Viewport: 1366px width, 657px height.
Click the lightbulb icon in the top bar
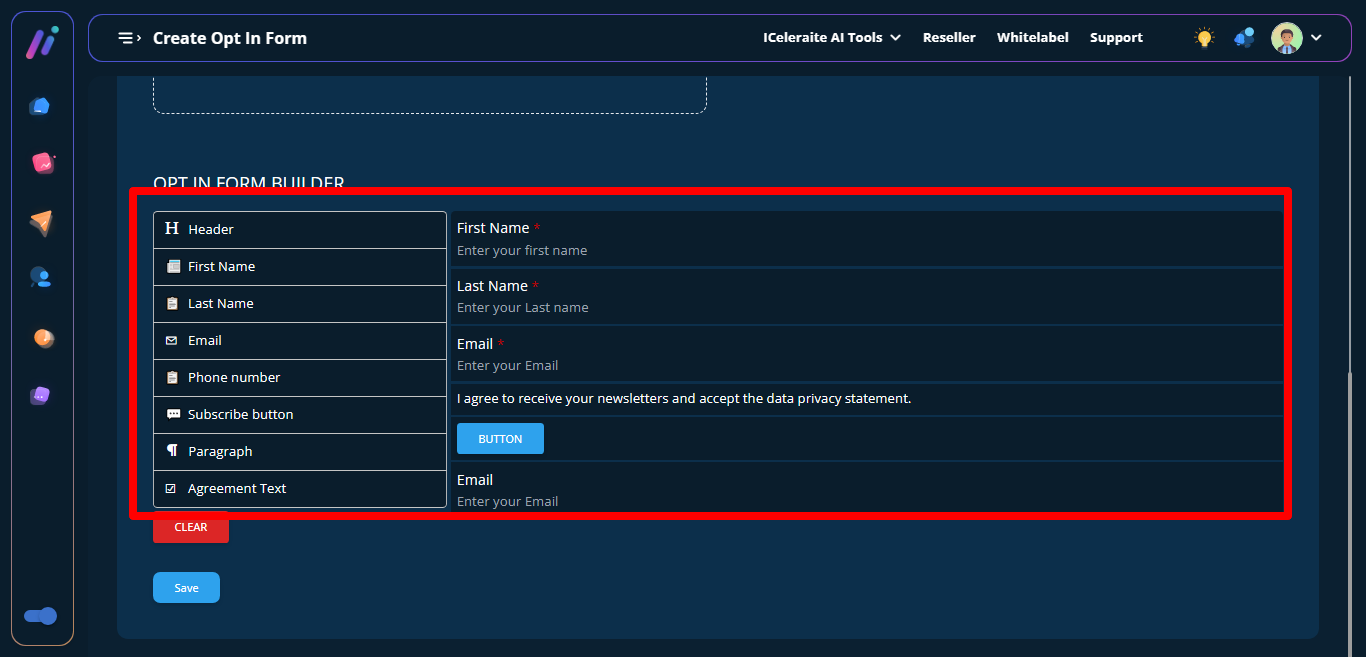(1204, 38)
